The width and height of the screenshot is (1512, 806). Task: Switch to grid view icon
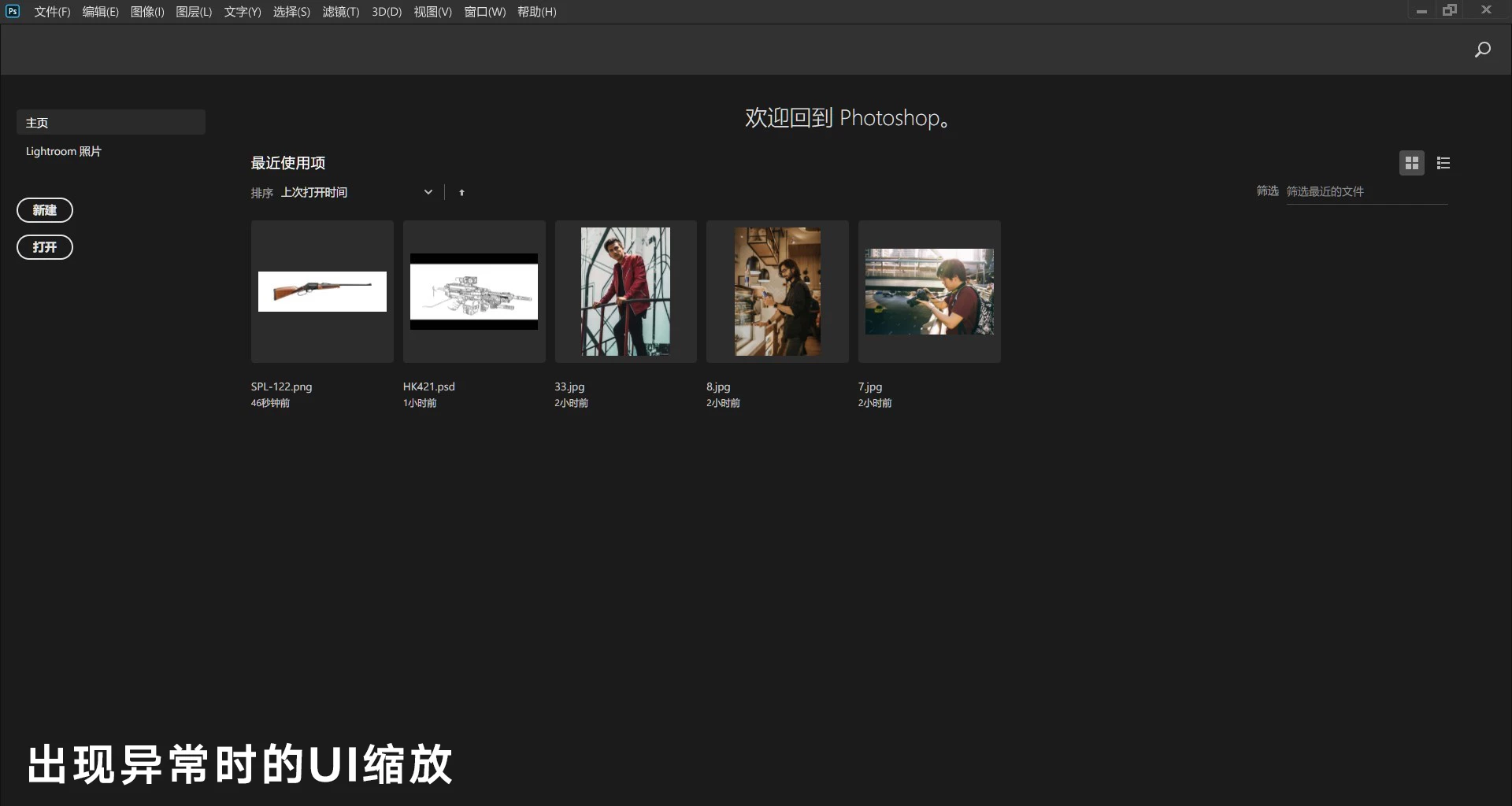pos(1412,163)
